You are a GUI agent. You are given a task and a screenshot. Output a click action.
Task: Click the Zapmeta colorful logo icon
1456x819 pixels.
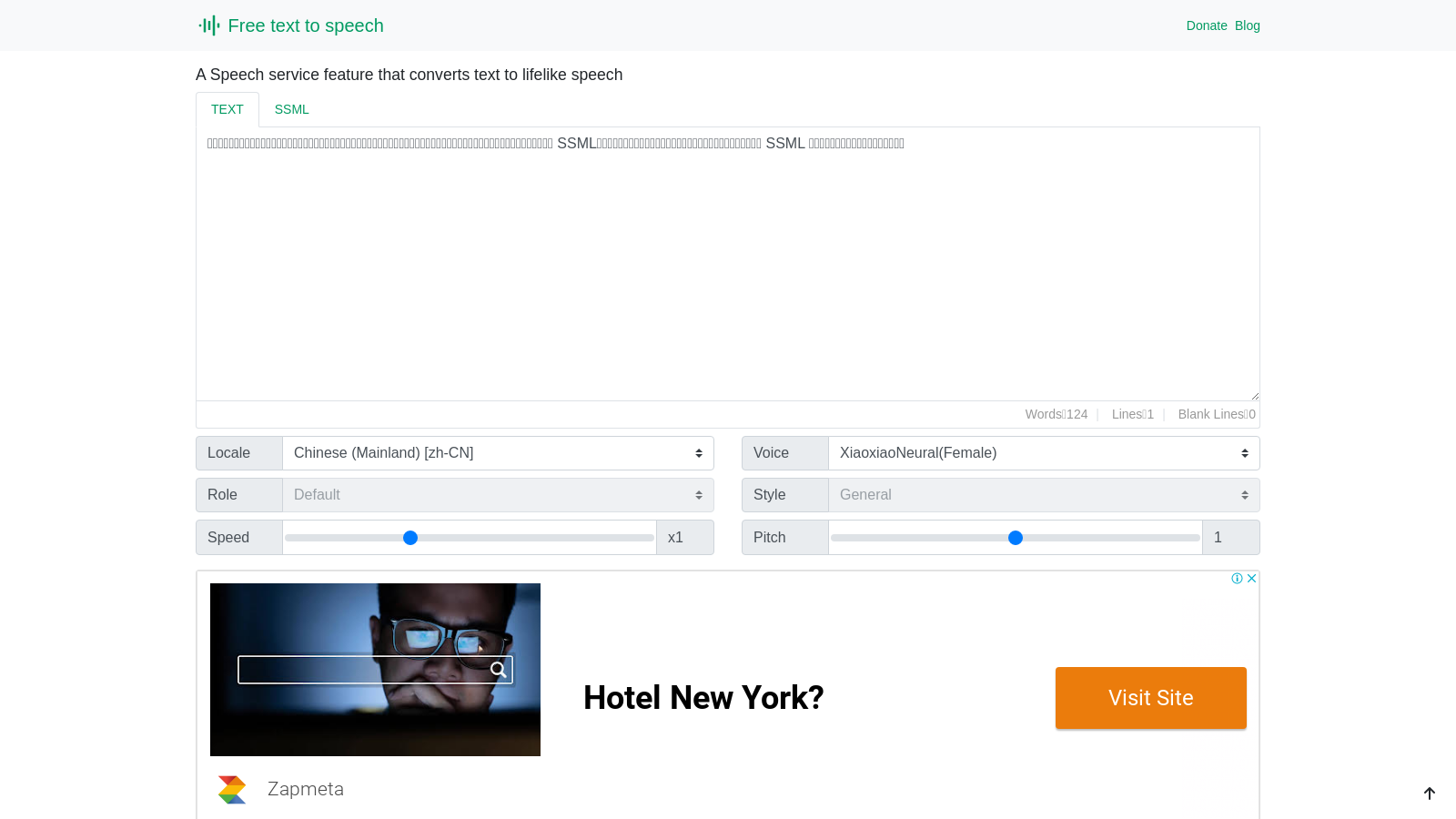232,790
